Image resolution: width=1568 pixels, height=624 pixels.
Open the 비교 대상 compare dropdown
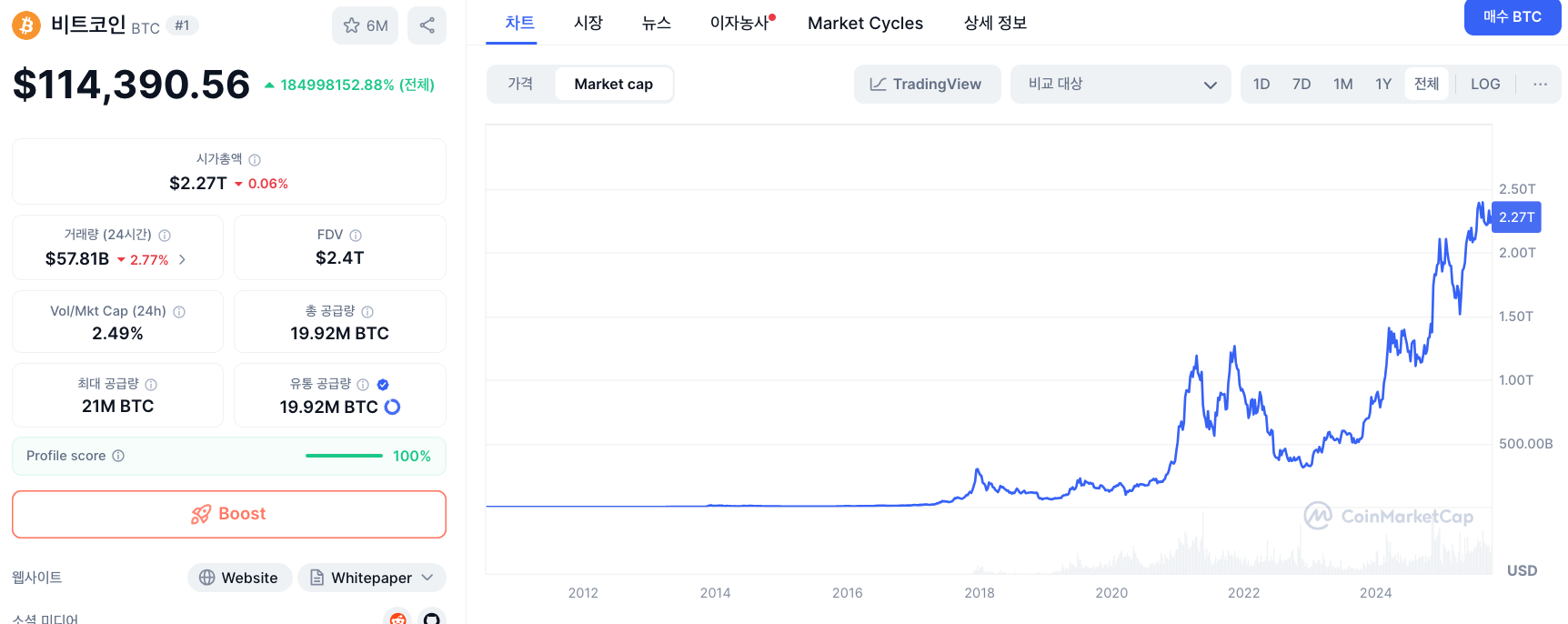tap(1121, 84)
